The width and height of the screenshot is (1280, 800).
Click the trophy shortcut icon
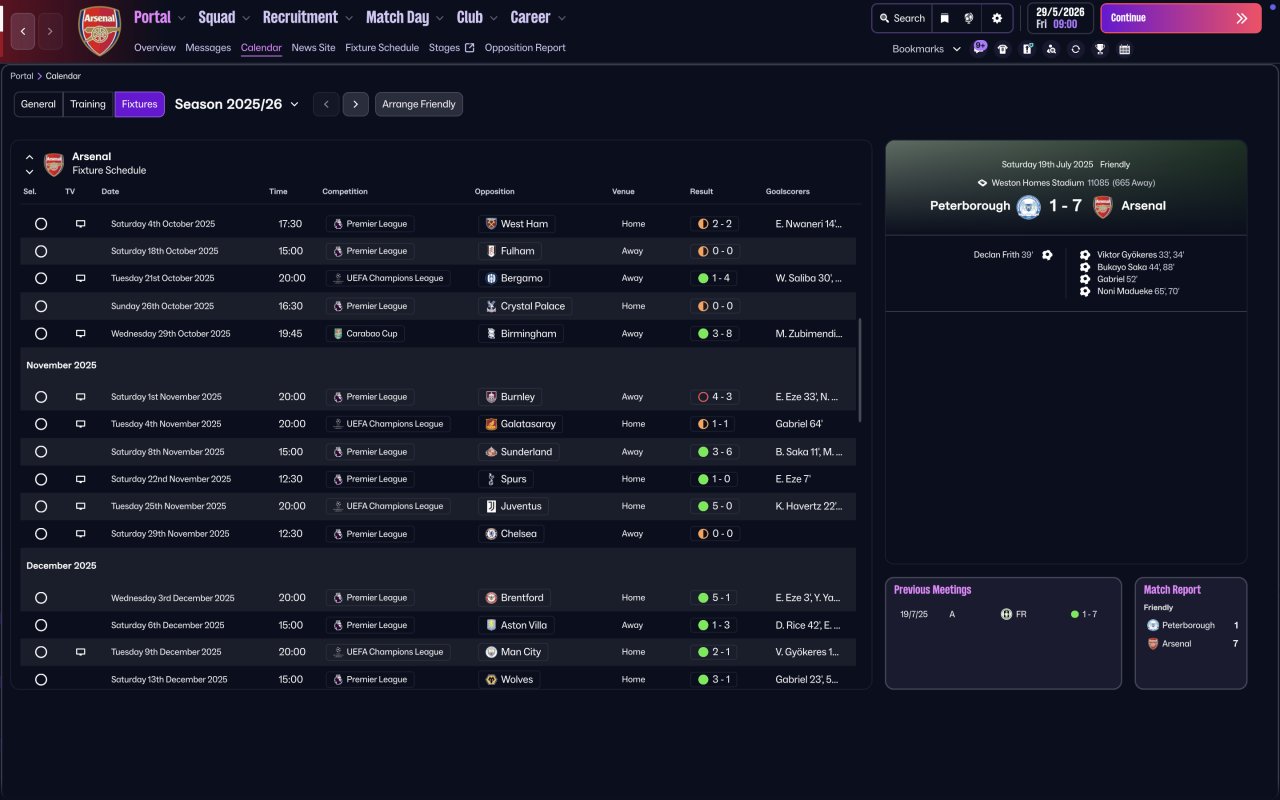pos(1100,49)
